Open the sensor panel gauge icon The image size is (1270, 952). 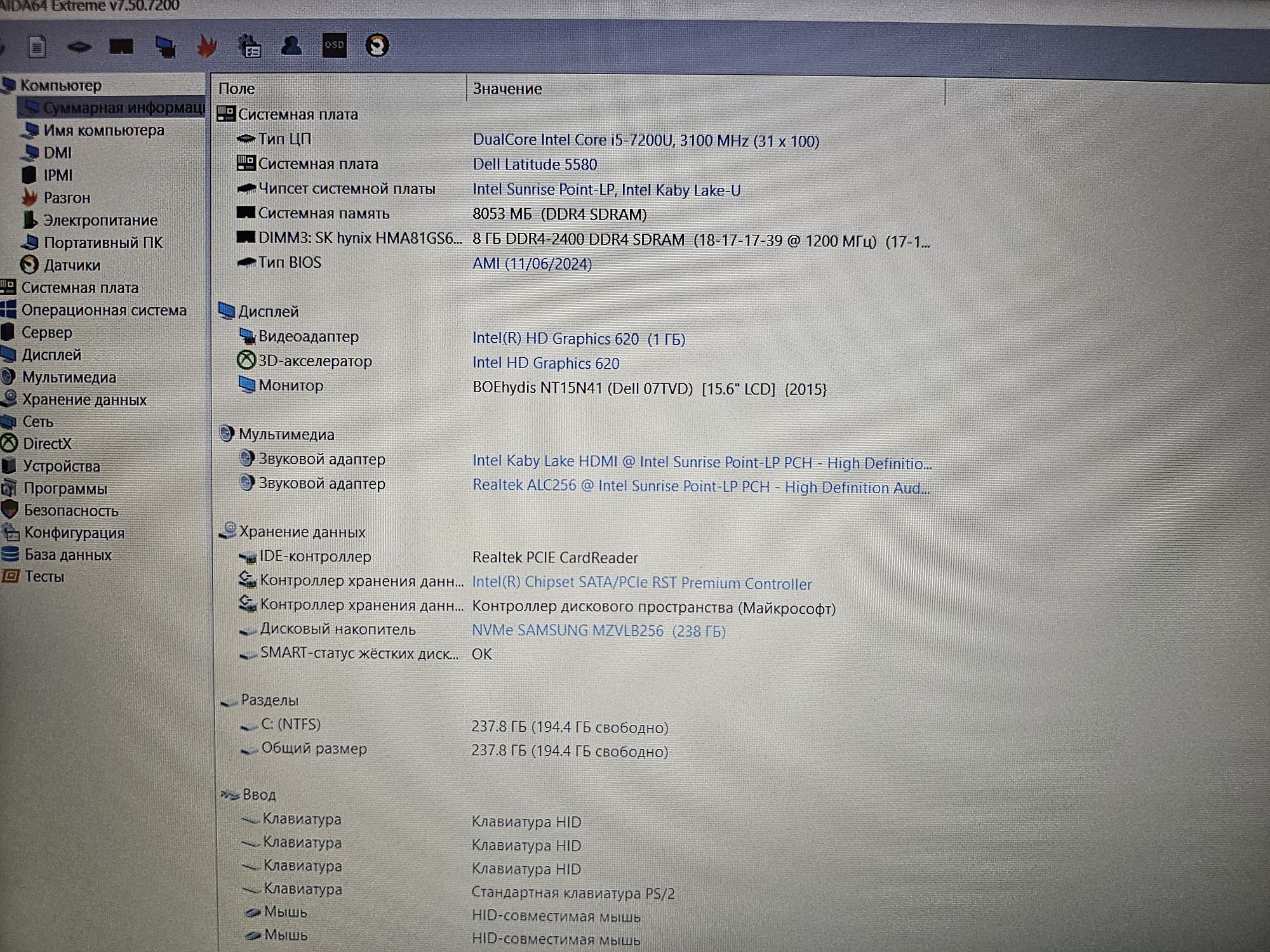pyautogui.click(x=377, y=46)
